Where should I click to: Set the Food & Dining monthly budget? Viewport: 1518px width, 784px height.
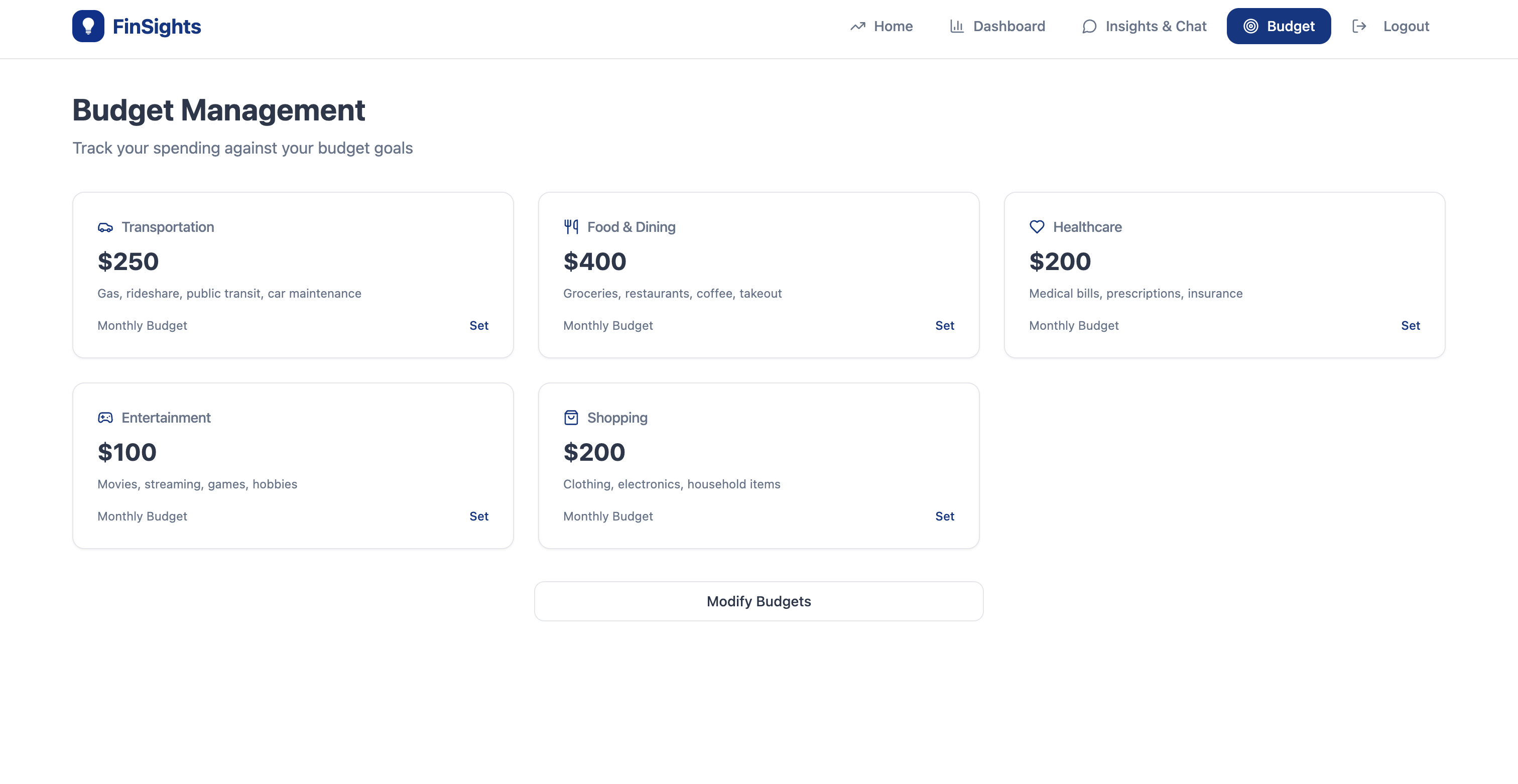click(944, 326)
